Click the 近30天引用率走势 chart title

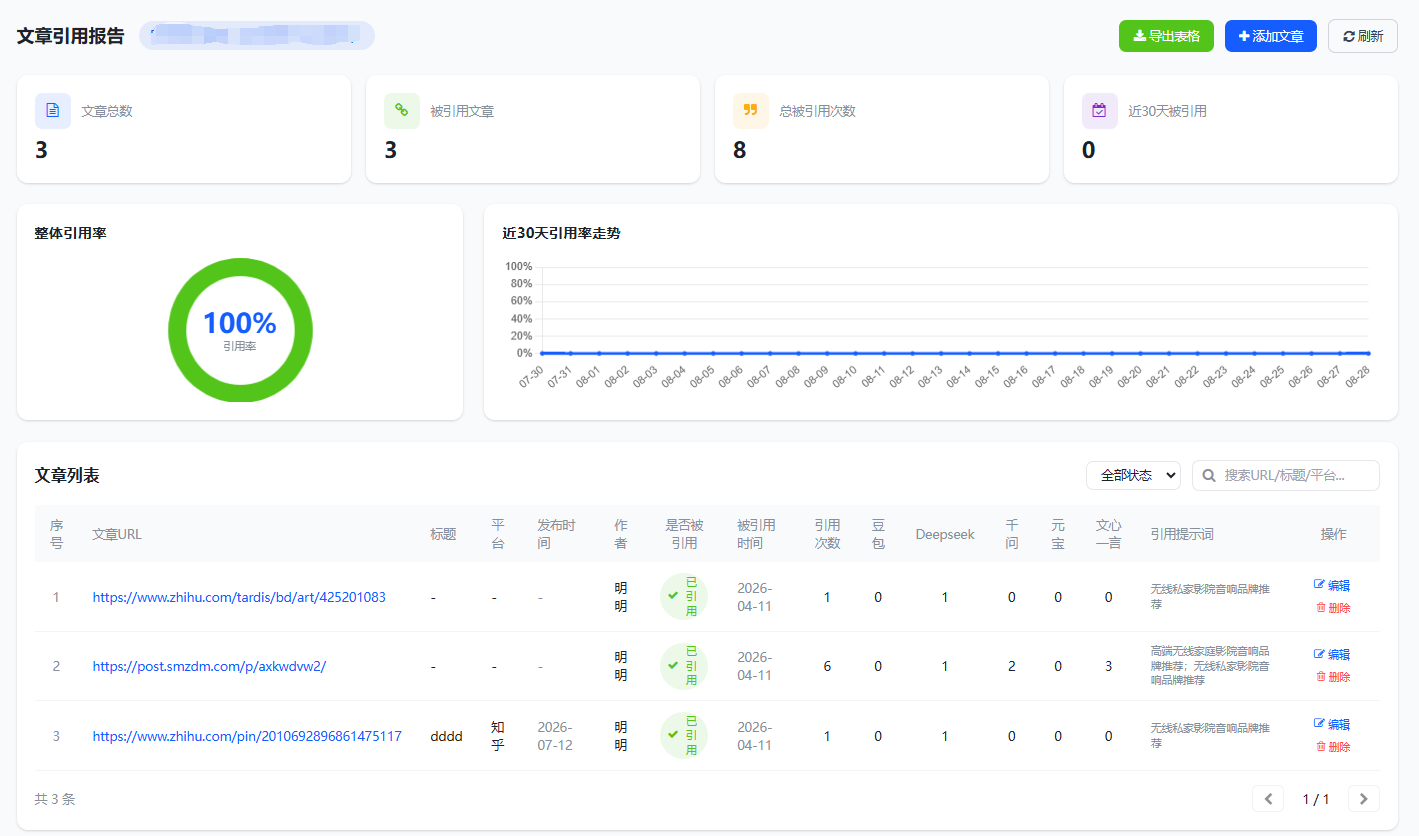pos(561,233)
